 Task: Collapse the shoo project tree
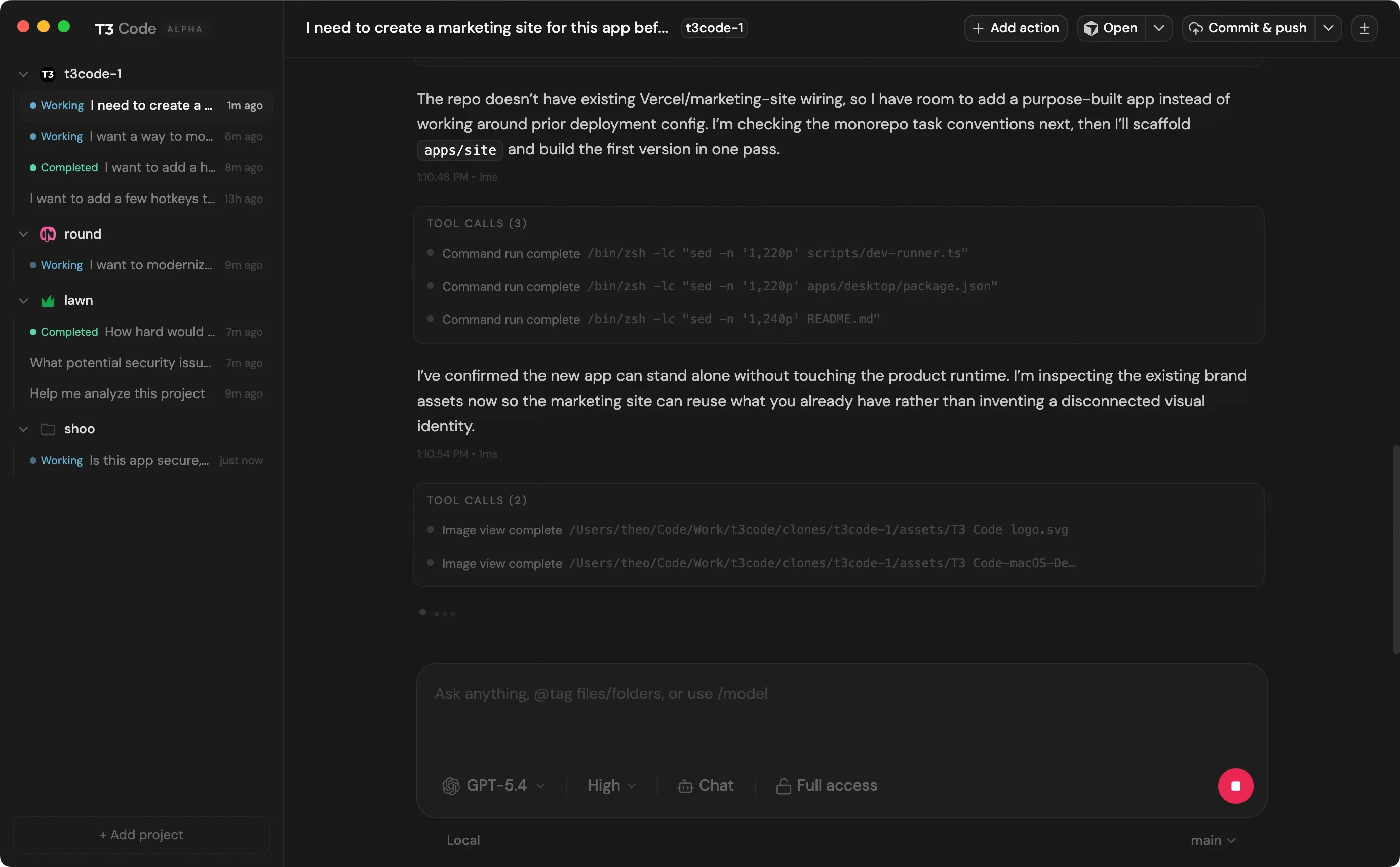(x=23, y=429)
